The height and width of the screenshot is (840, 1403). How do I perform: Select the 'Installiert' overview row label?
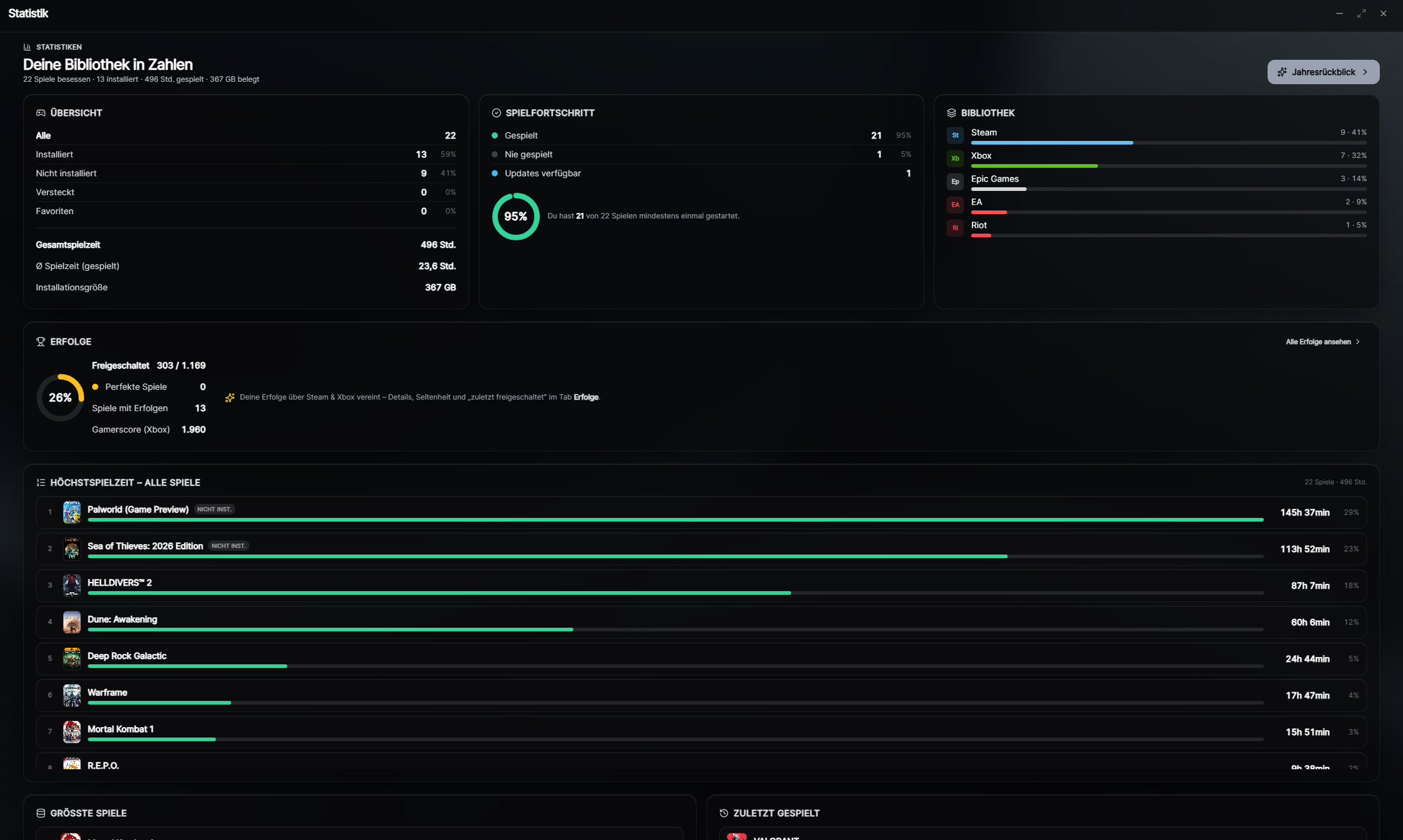(x=54, y=154)
